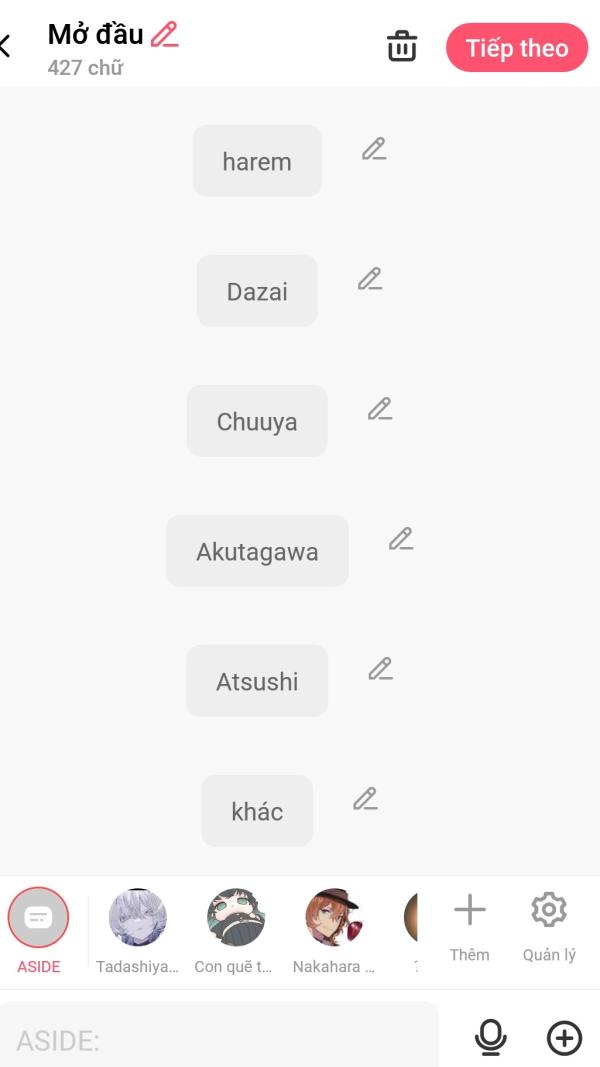The image size is (600, 1067).
Task: Add a character with Thêm plus icon
Action: pyautogui.click(x=469, y=927)
